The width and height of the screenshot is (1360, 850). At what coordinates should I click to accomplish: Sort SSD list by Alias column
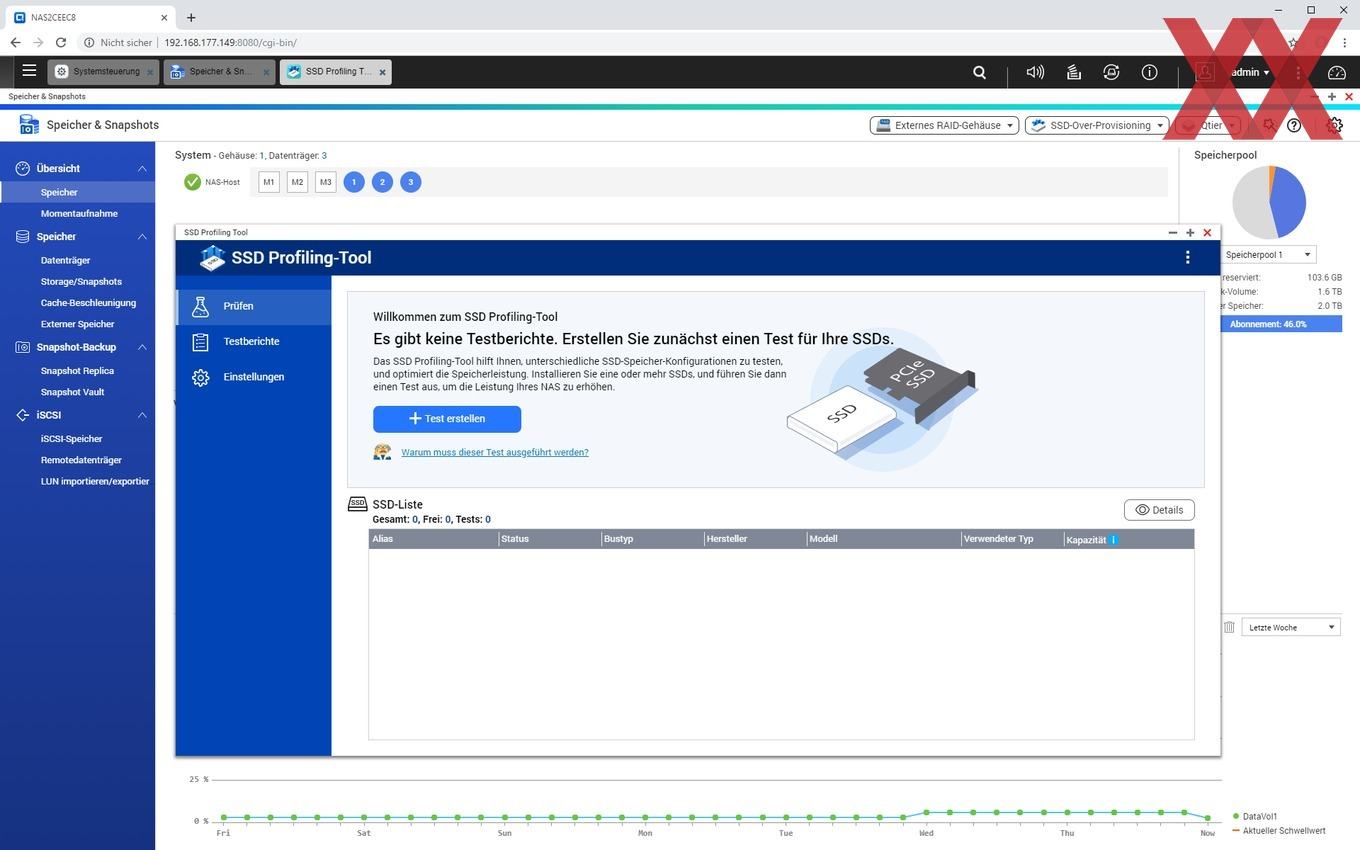coord(433,539)
